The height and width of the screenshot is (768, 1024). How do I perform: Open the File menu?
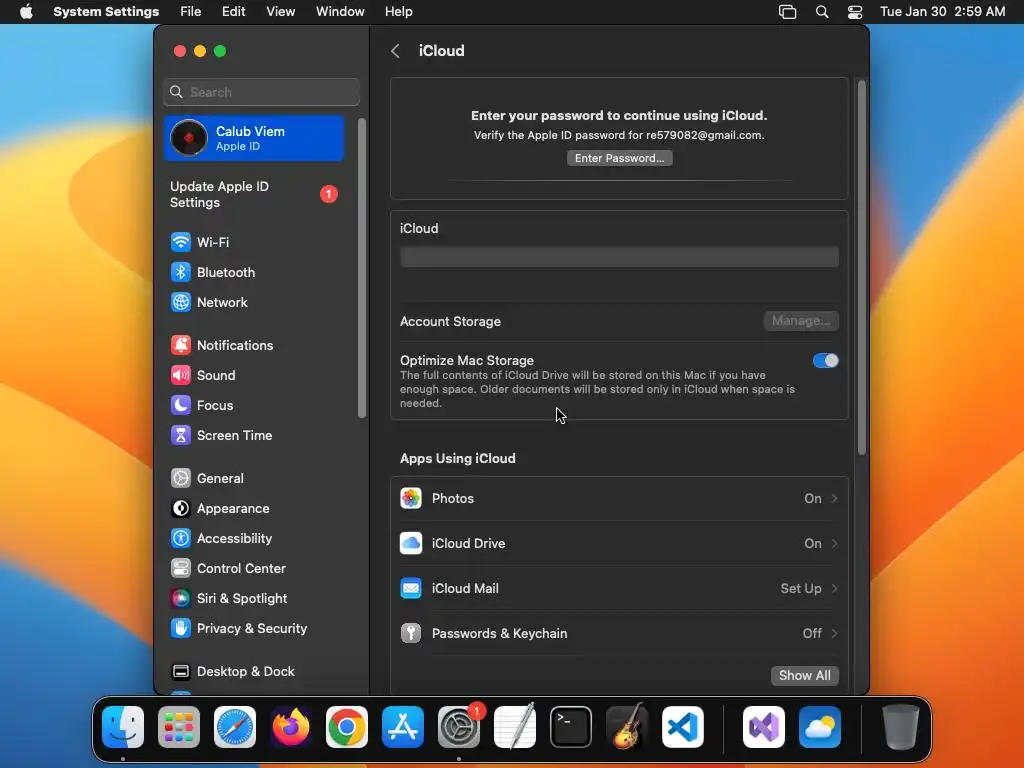191,12
